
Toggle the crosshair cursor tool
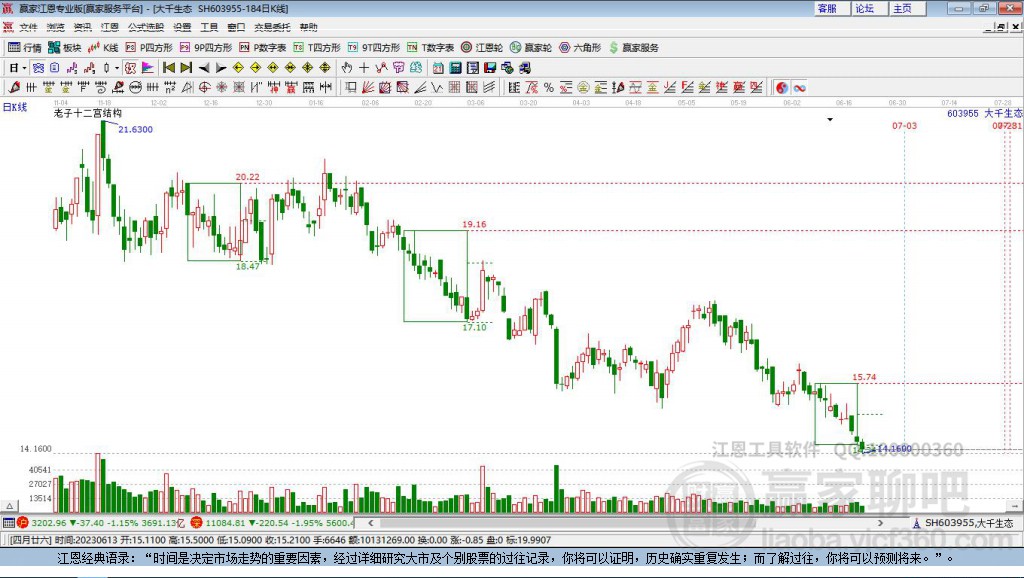[364, 67]
